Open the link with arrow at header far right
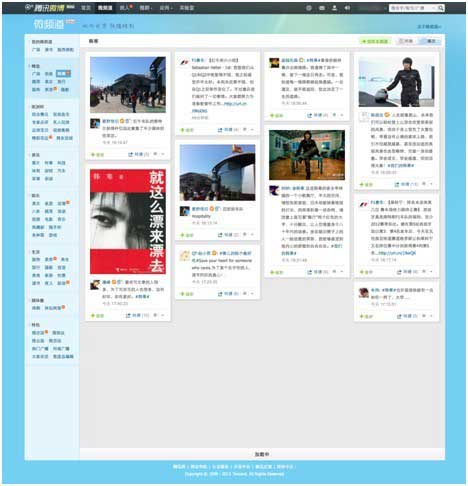Viewport: 468px width, 486px height. pyautogui.click(x=429, y=26)
